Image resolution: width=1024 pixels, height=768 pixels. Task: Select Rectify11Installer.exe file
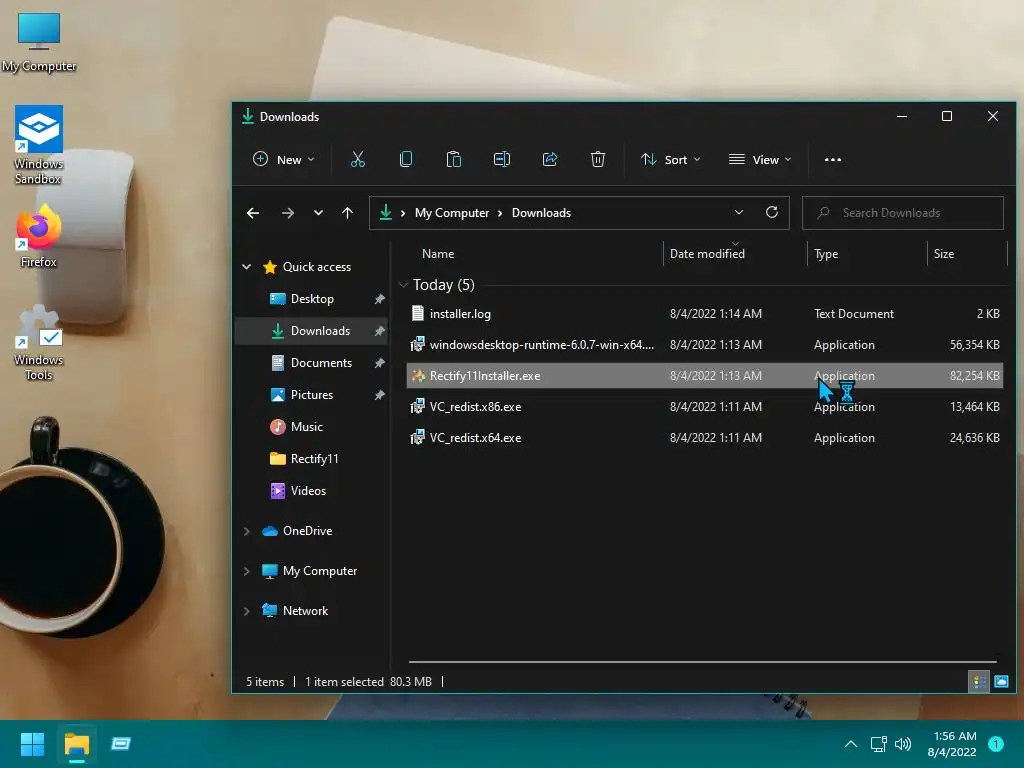705,376
